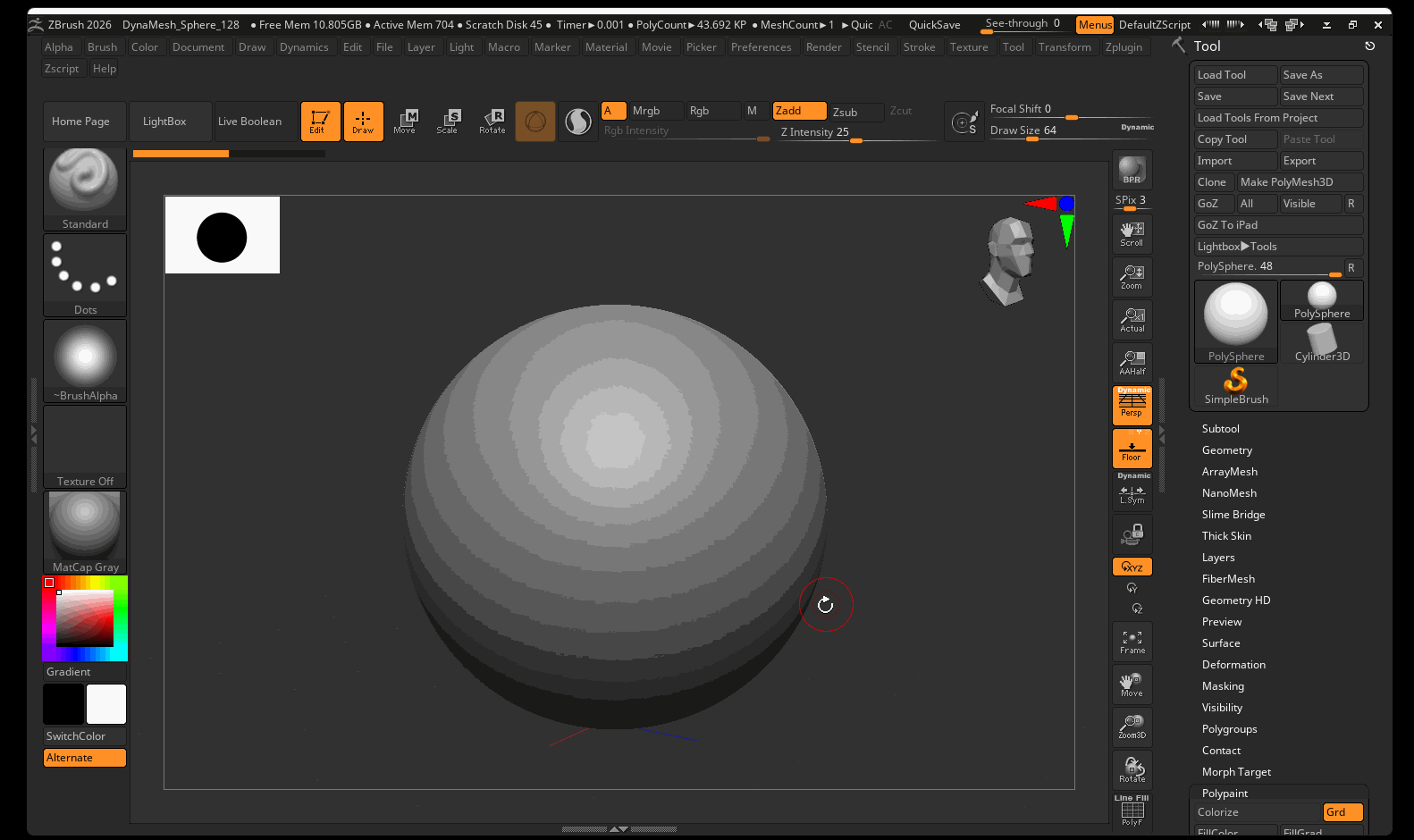Viewport: 1414px width, 840px height.
Task: Expand the Geometry subpalette
Action: click(x=1226, y=450)
